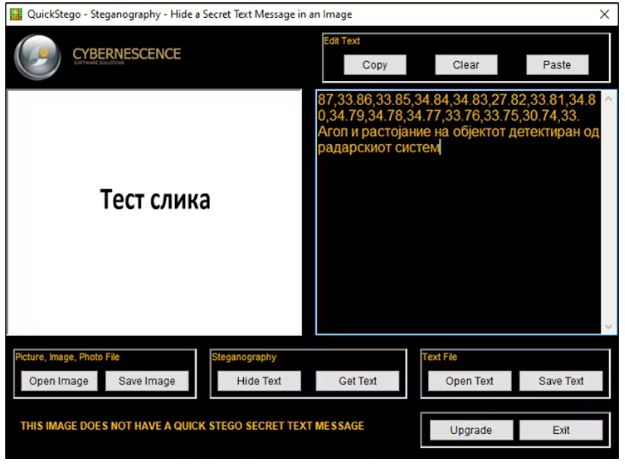Close the QuickStego window
The image size is (625, 465).
[x=604, y=15]
